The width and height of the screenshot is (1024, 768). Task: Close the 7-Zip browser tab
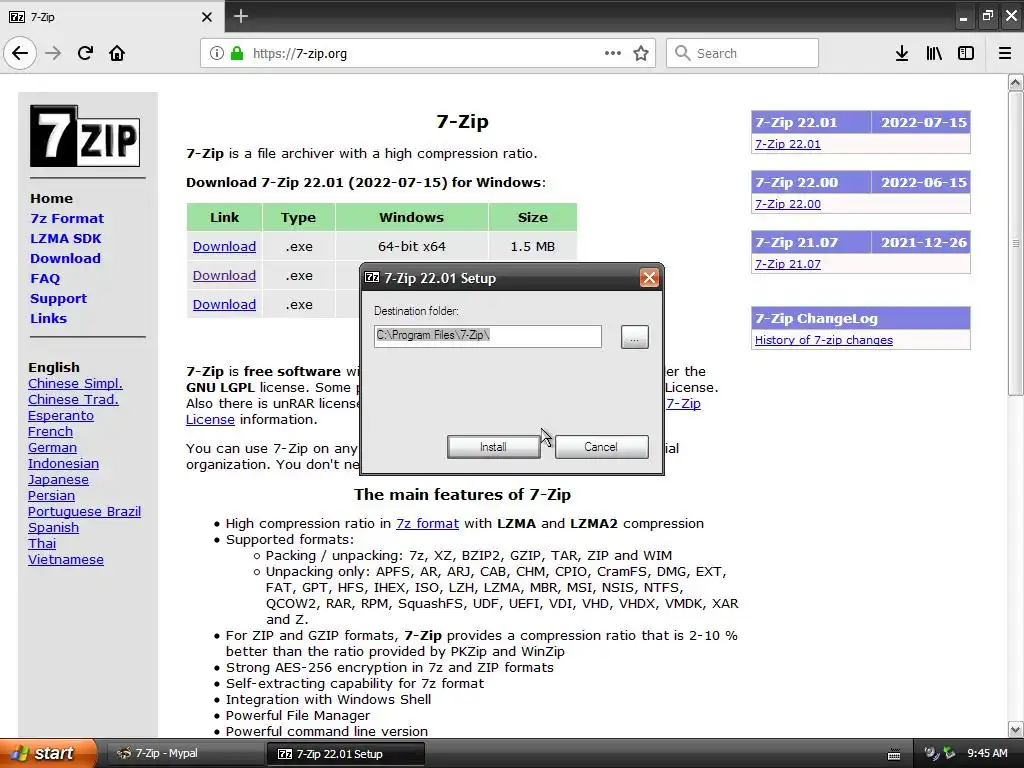coord(206,17)
